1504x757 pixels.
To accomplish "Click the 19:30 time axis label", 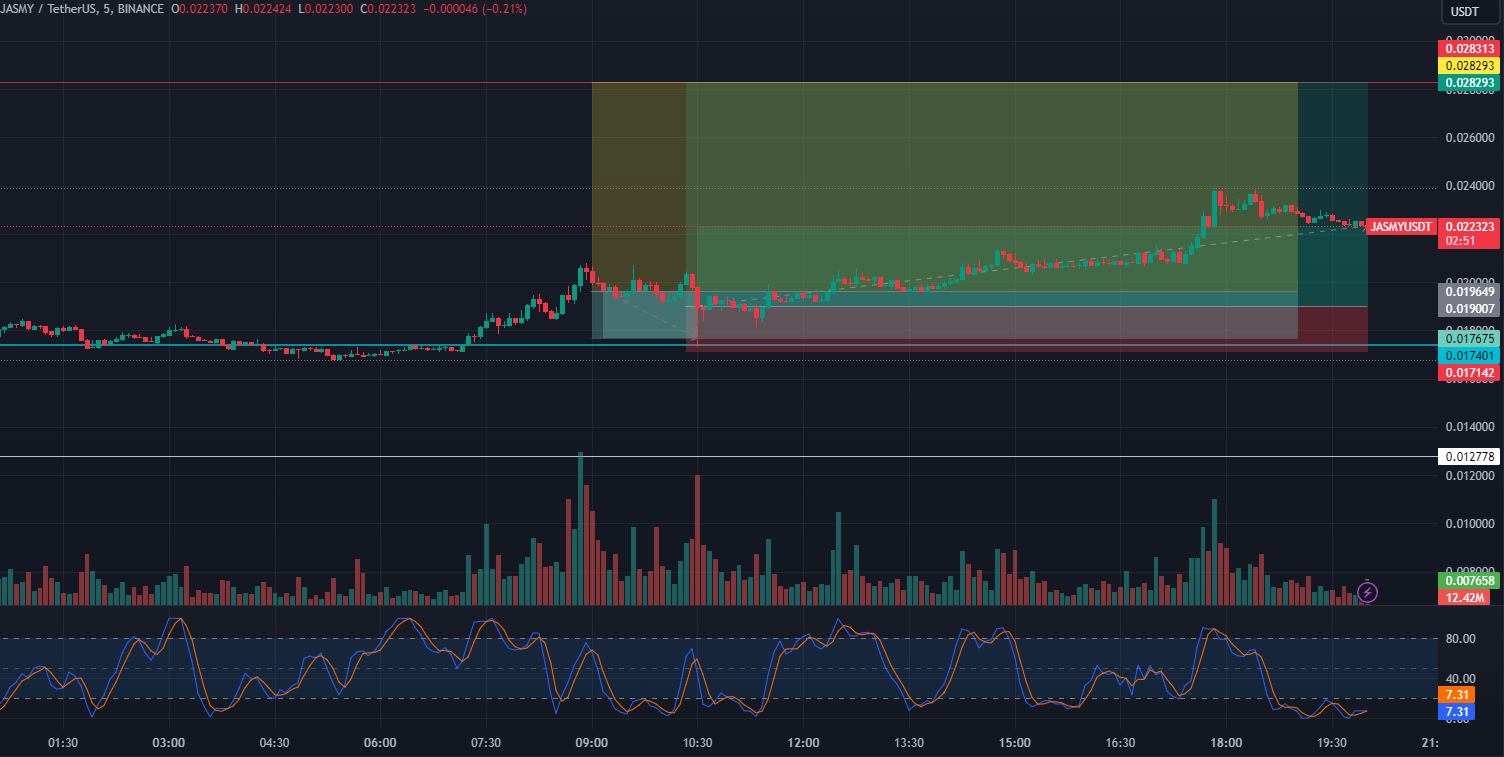I will click(1333, 743).
